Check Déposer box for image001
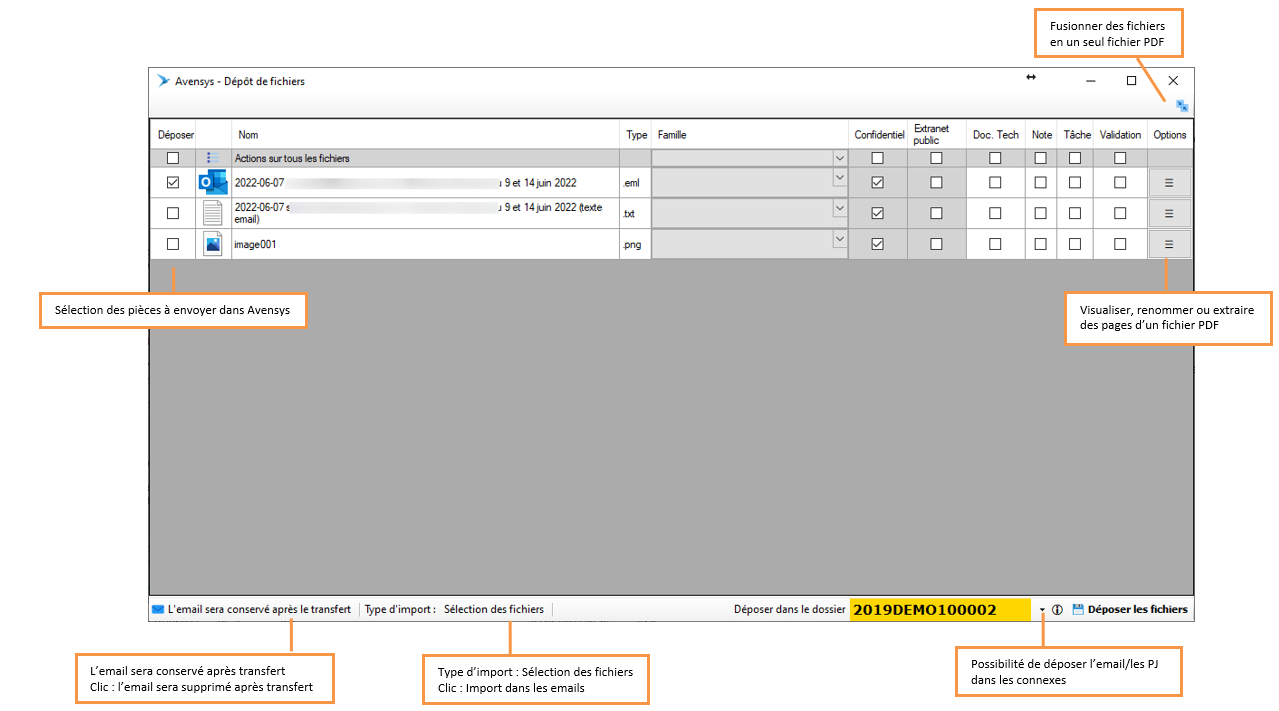1279x711 pixels. tap(173, 244)
